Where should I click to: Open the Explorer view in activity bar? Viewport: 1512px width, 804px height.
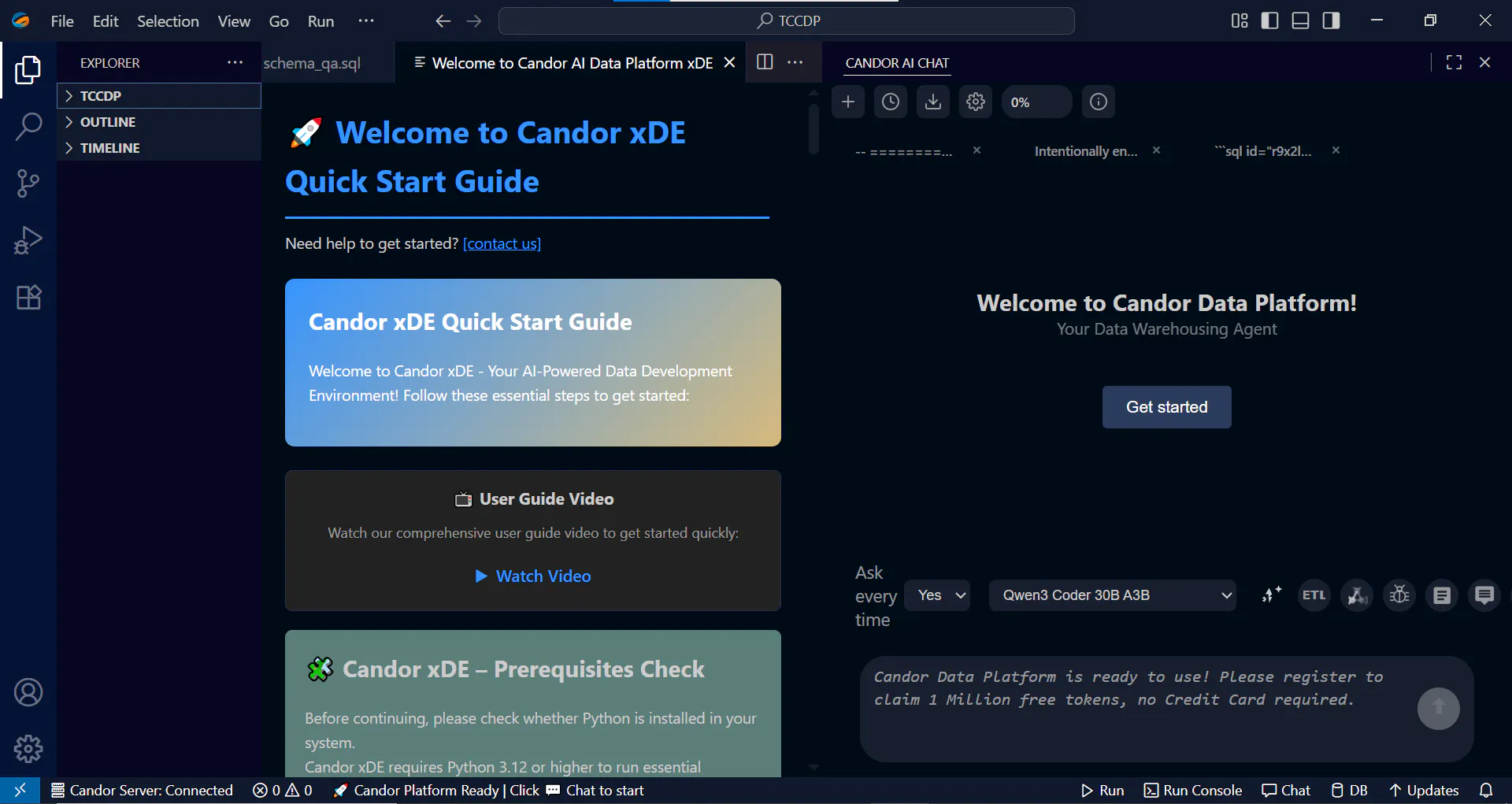[28, 70]
